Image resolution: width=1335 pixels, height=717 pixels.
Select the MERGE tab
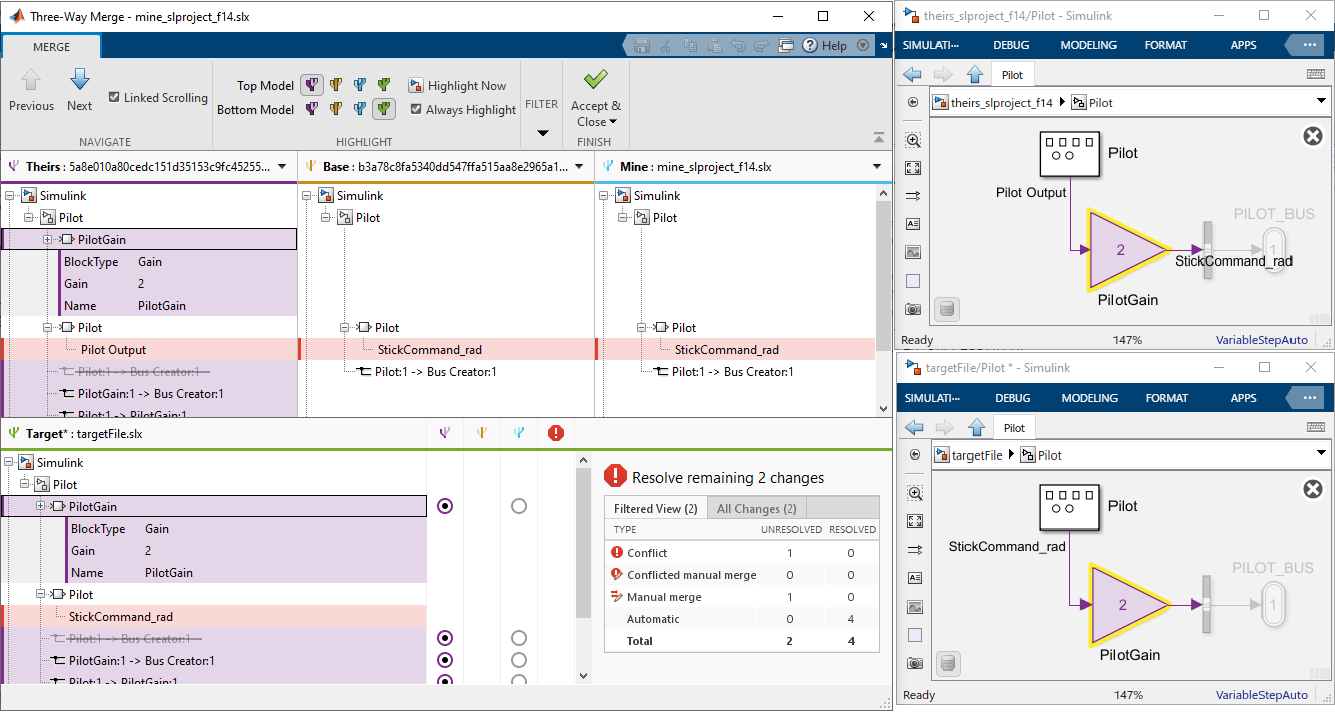pos(51,46)
